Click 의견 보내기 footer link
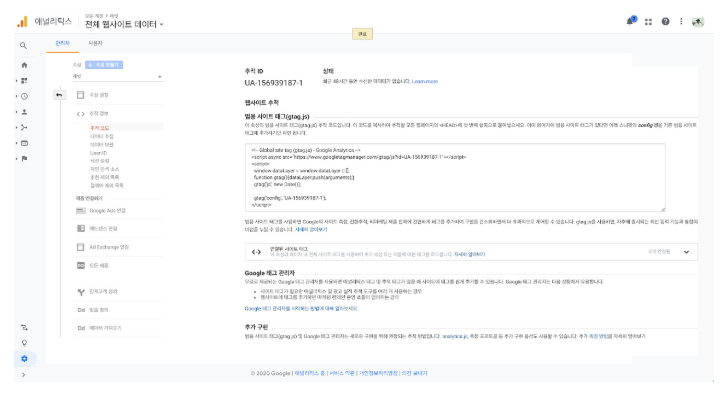 click(414, 373)
